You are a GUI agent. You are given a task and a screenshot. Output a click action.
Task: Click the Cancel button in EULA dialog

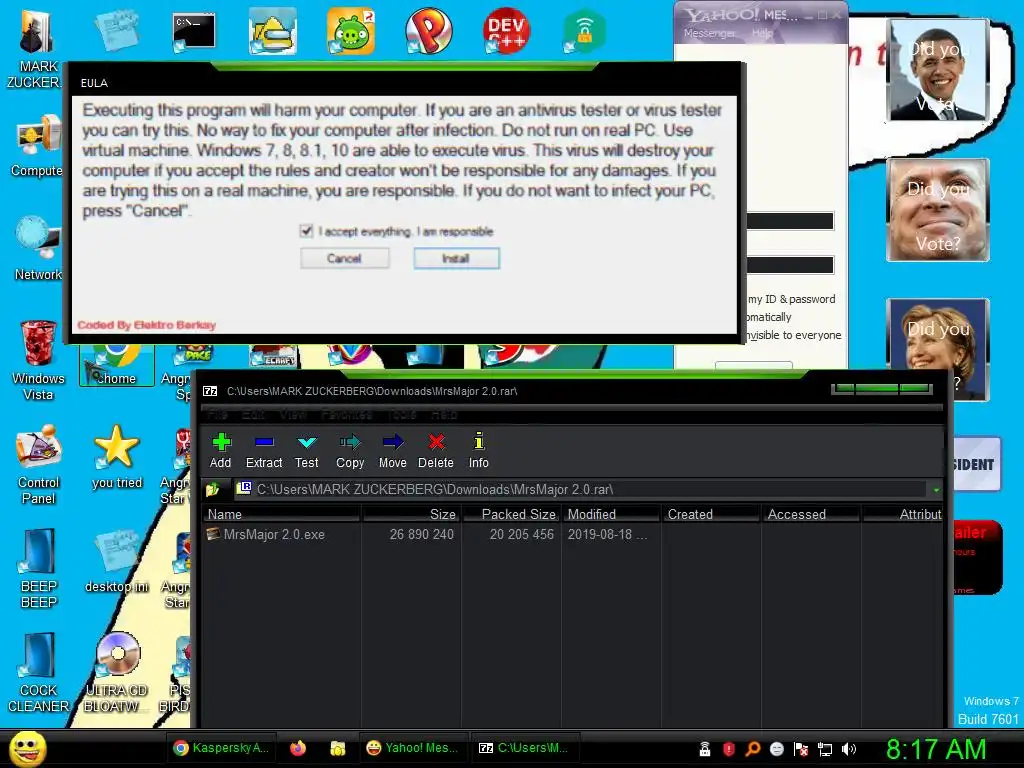344,258
